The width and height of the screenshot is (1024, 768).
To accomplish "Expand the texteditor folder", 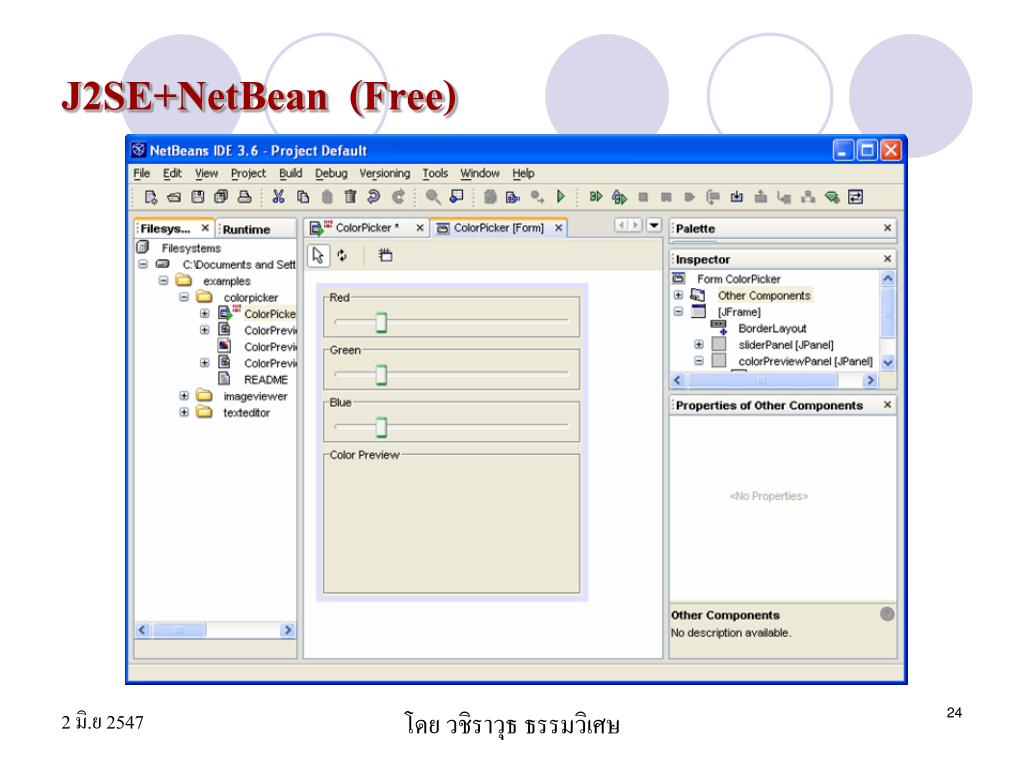I will click(x=184, y=413).
